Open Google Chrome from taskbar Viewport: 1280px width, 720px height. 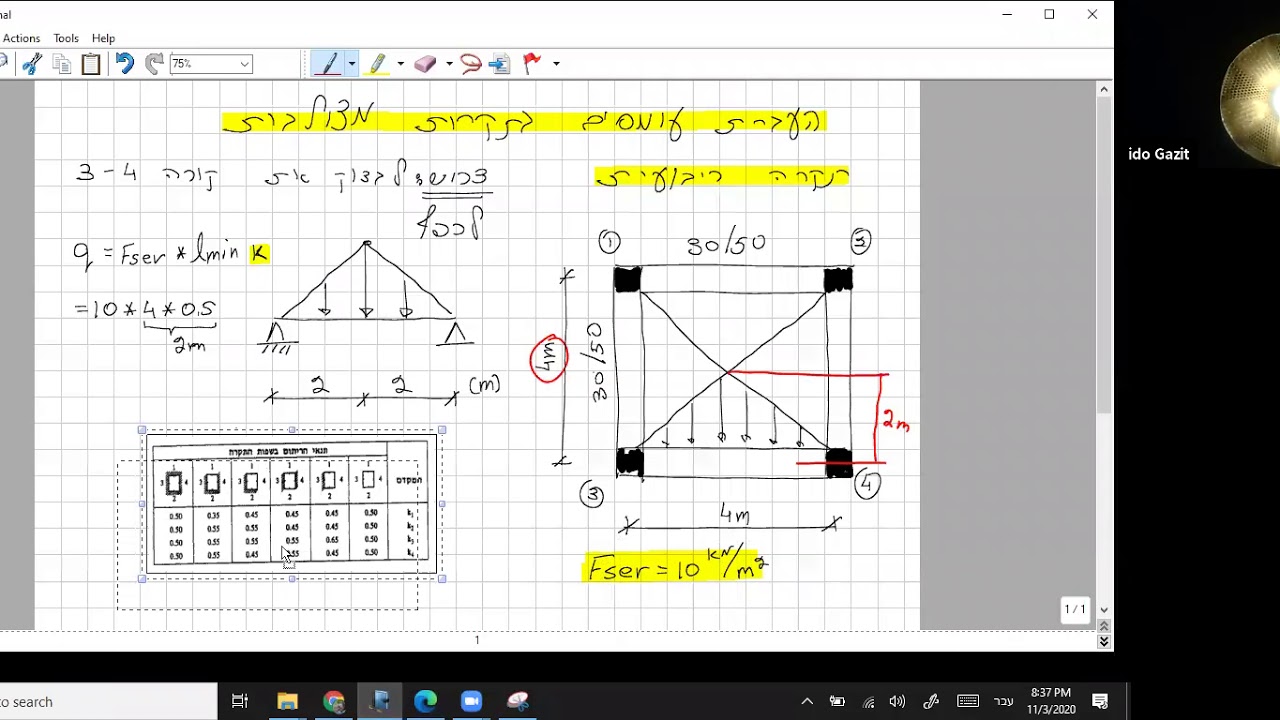(334, 702)
